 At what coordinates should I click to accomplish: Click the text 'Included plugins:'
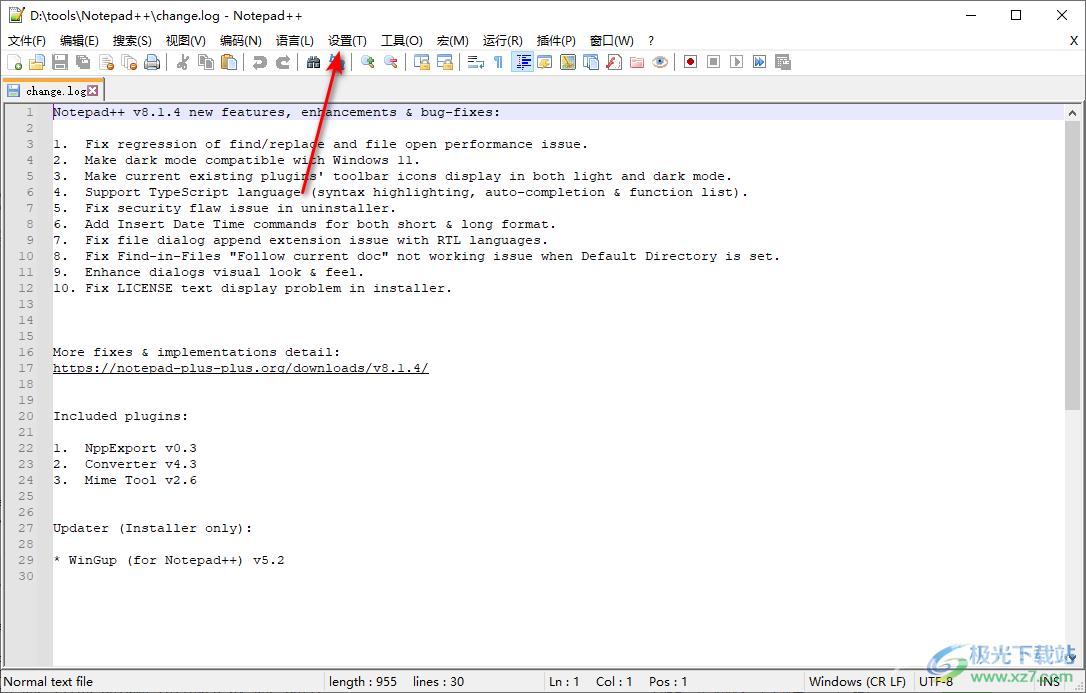click(121, 416)
